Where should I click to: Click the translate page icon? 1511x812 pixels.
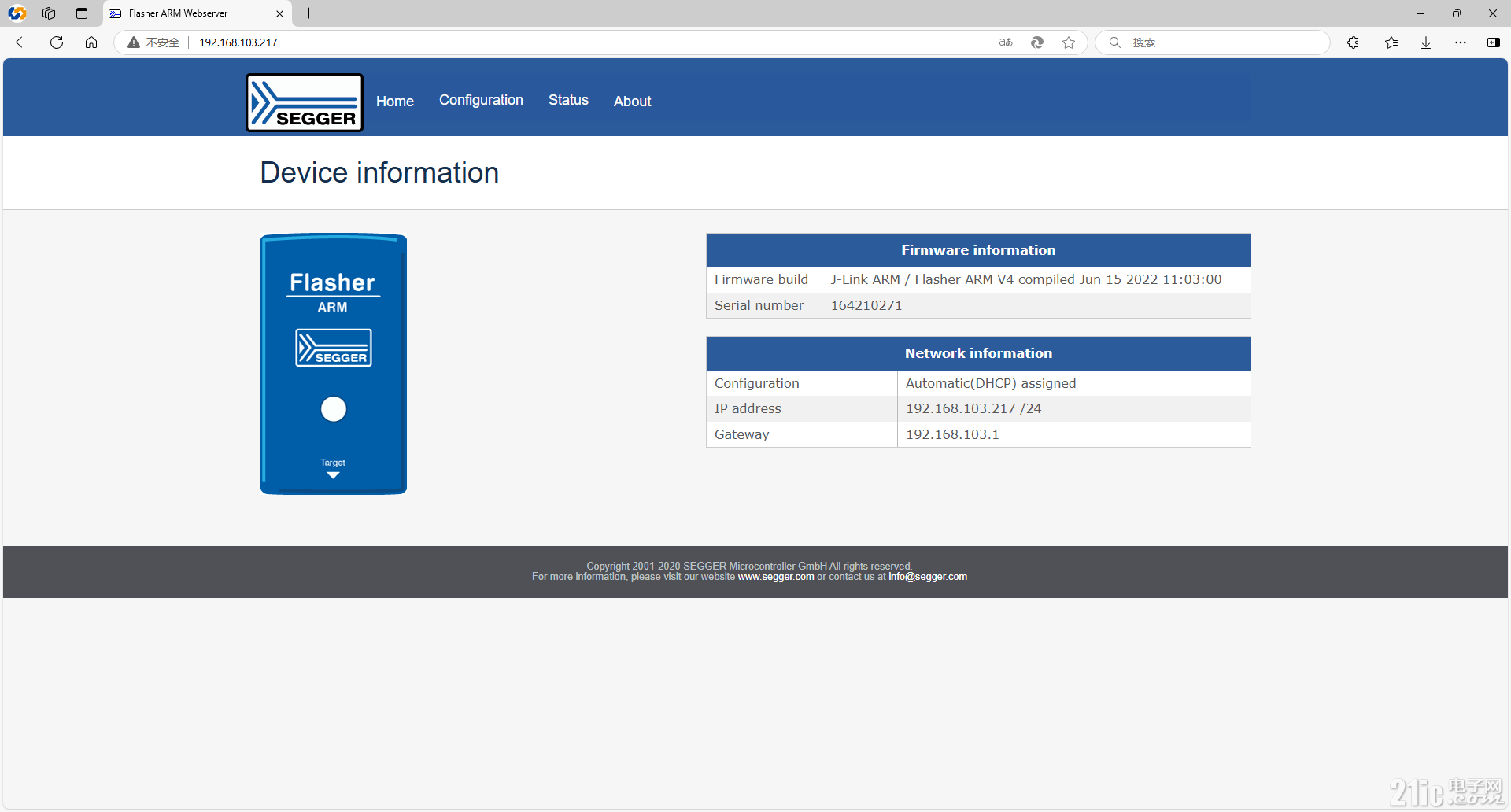1006,42
